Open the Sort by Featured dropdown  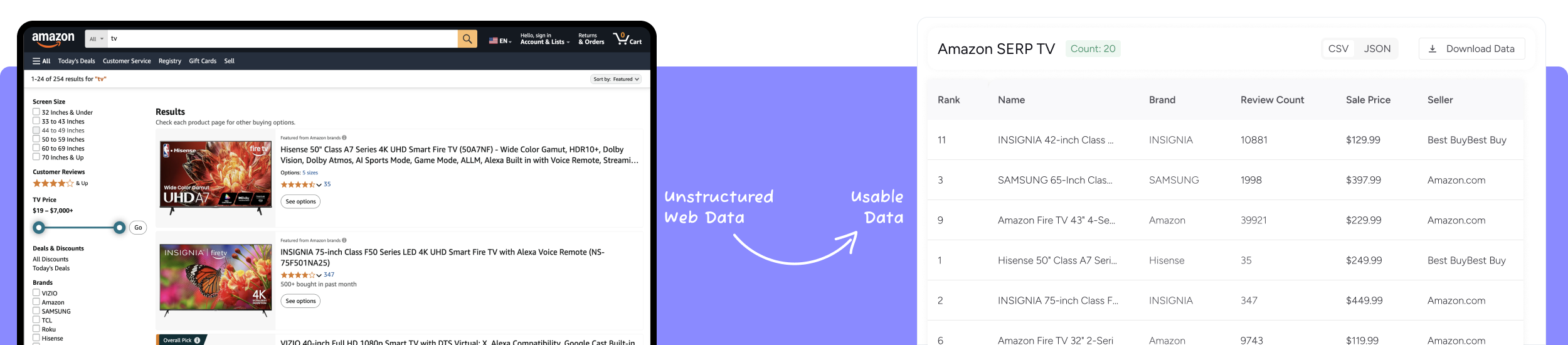(616, 79)
